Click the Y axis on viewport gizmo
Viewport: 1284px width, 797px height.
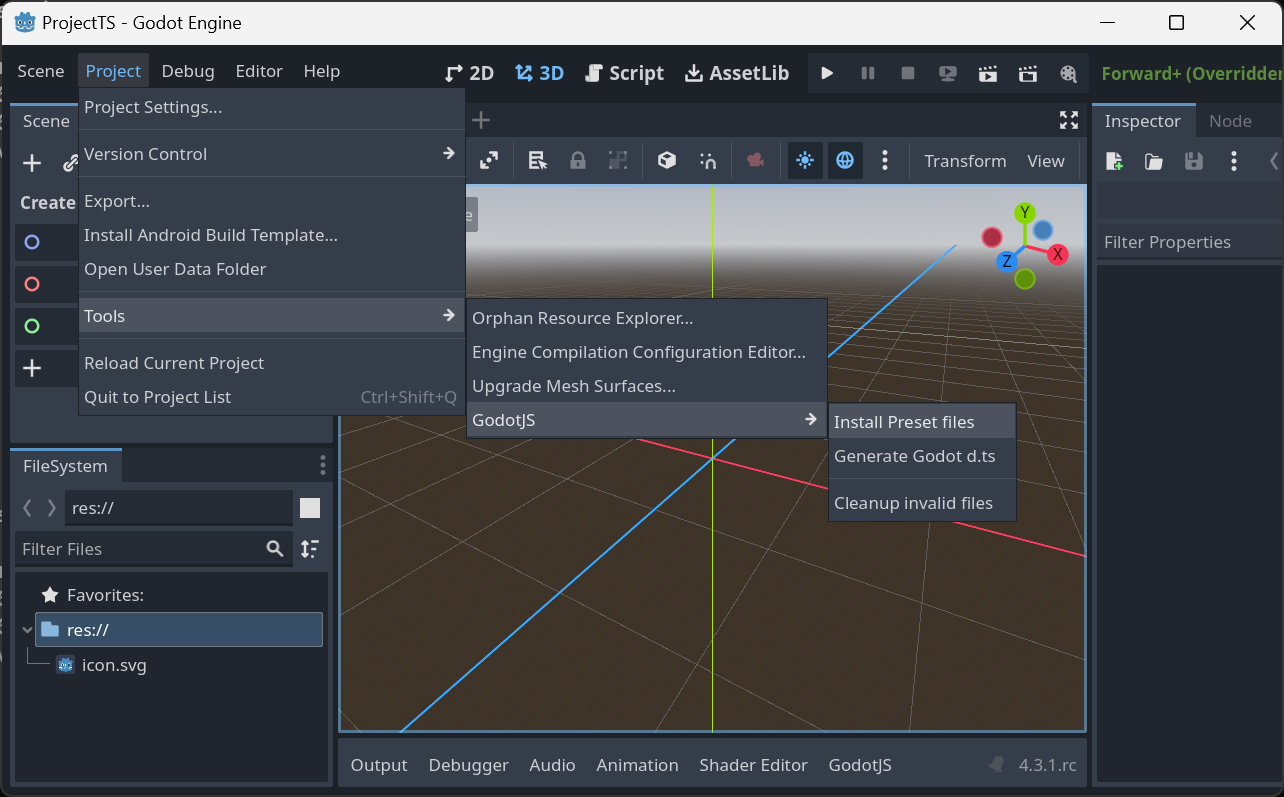[1024, 212]
